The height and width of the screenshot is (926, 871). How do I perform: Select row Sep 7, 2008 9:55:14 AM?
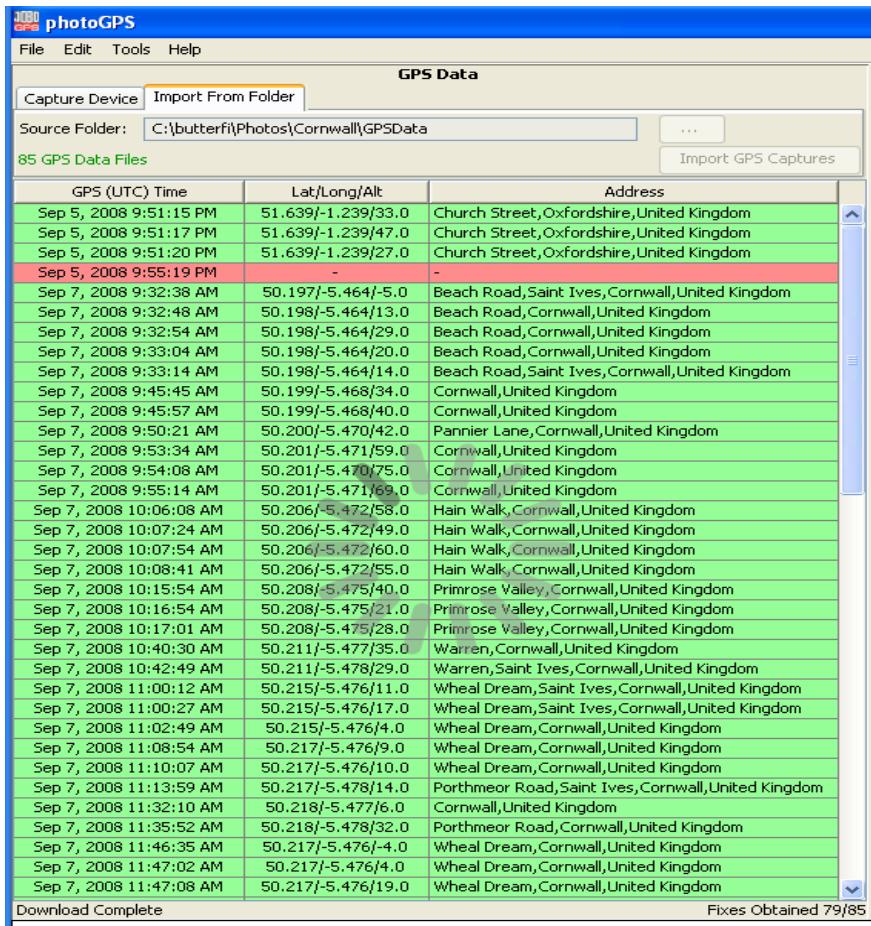pyautogui.click(x=426, y=491)
